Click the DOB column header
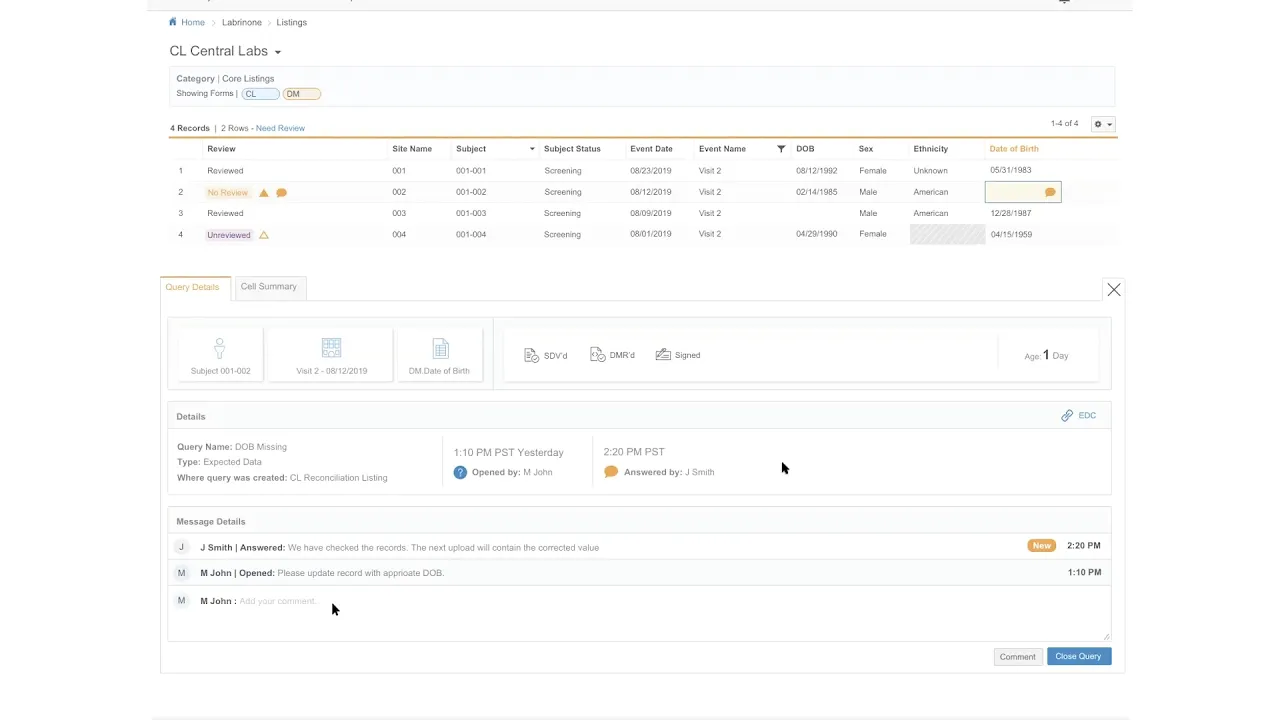The width and height of the screenshot is (1280, 720). coord(805,149)
